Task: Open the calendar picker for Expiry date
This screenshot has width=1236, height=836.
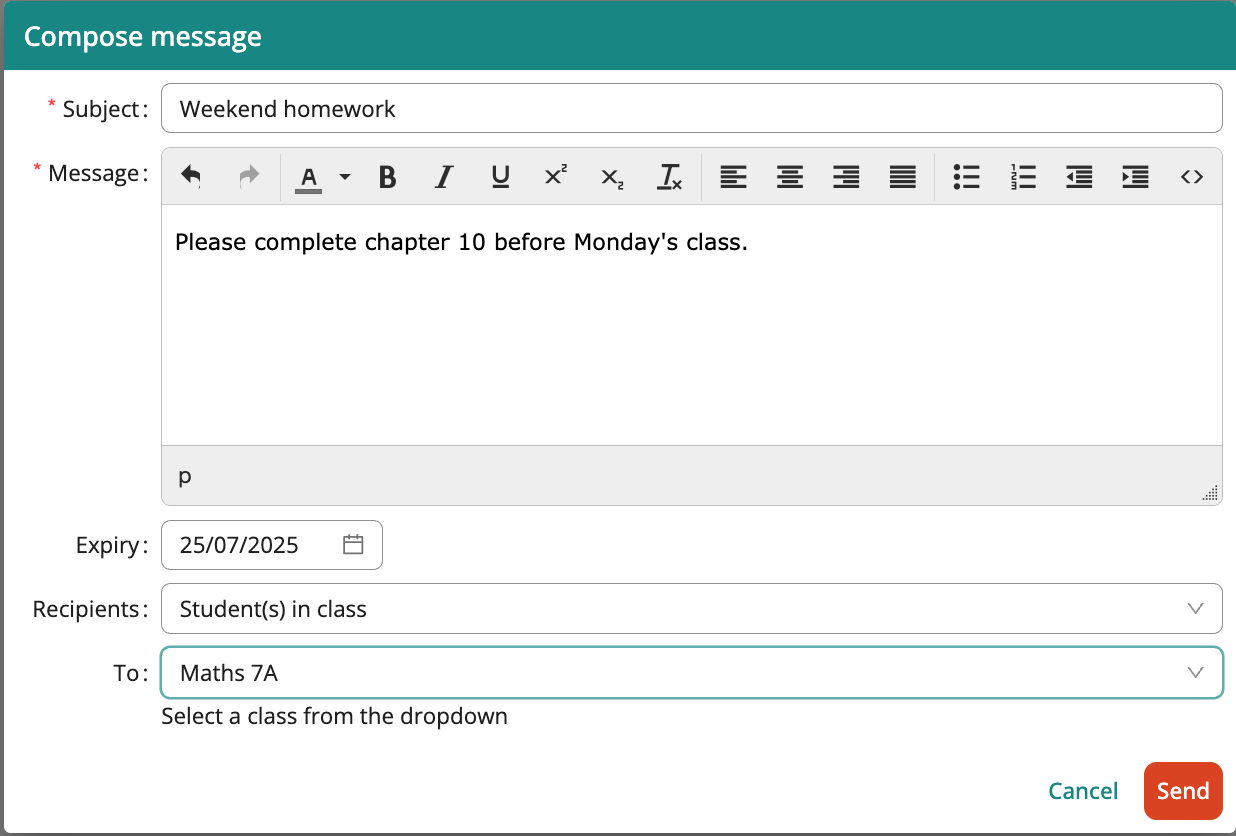Action: coord(352,544)
